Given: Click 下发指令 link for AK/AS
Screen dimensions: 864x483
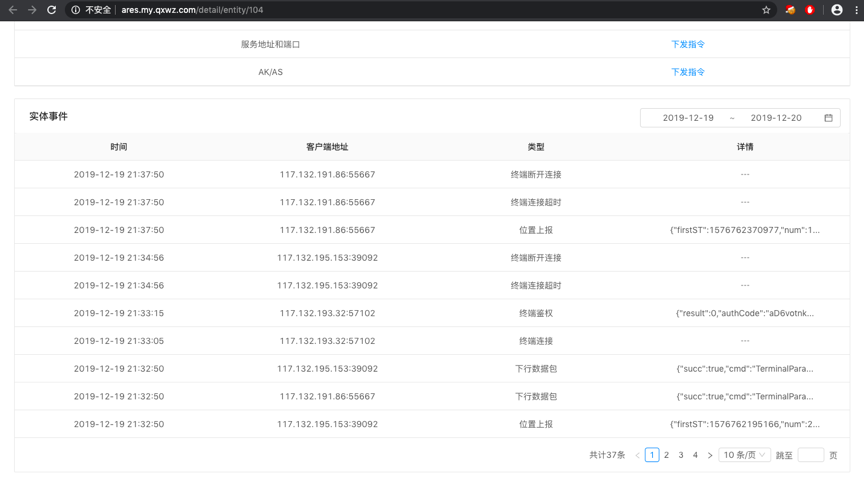Looking at the screenshot, I should pyautogui.click(x=688, y=72).
